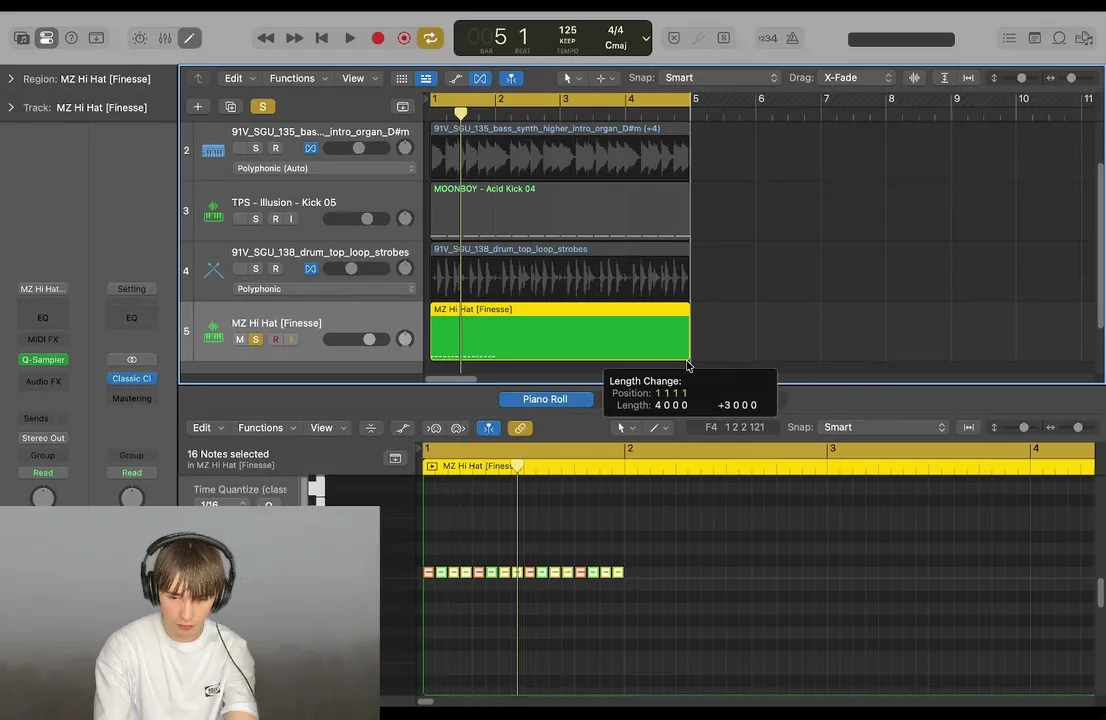This screenshot has width=1106, height=720.
Task: Open Polyphonic (Auto) flex mode dropdown
Action: pos(324,169)
